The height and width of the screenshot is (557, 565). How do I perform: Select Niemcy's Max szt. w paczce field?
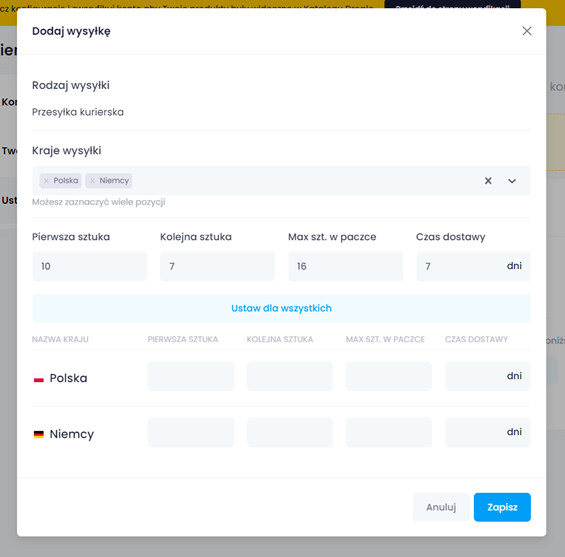388,432
